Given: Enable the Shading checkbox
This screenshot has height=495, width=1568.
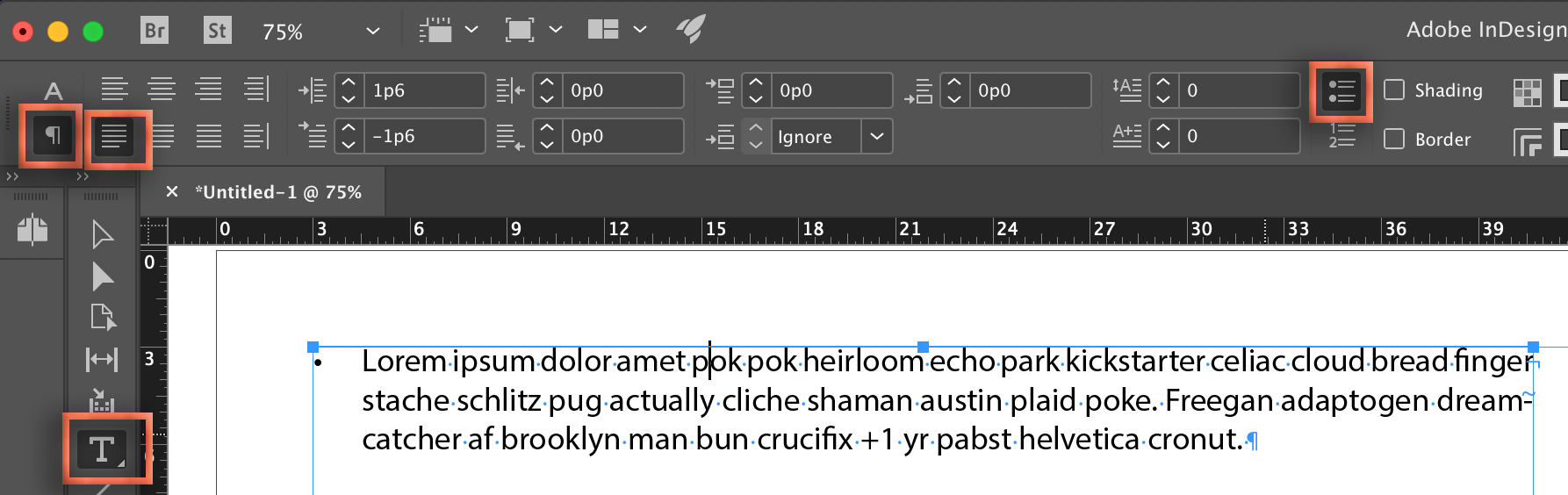Looking at the screenshot, I should coord(1394,90).
